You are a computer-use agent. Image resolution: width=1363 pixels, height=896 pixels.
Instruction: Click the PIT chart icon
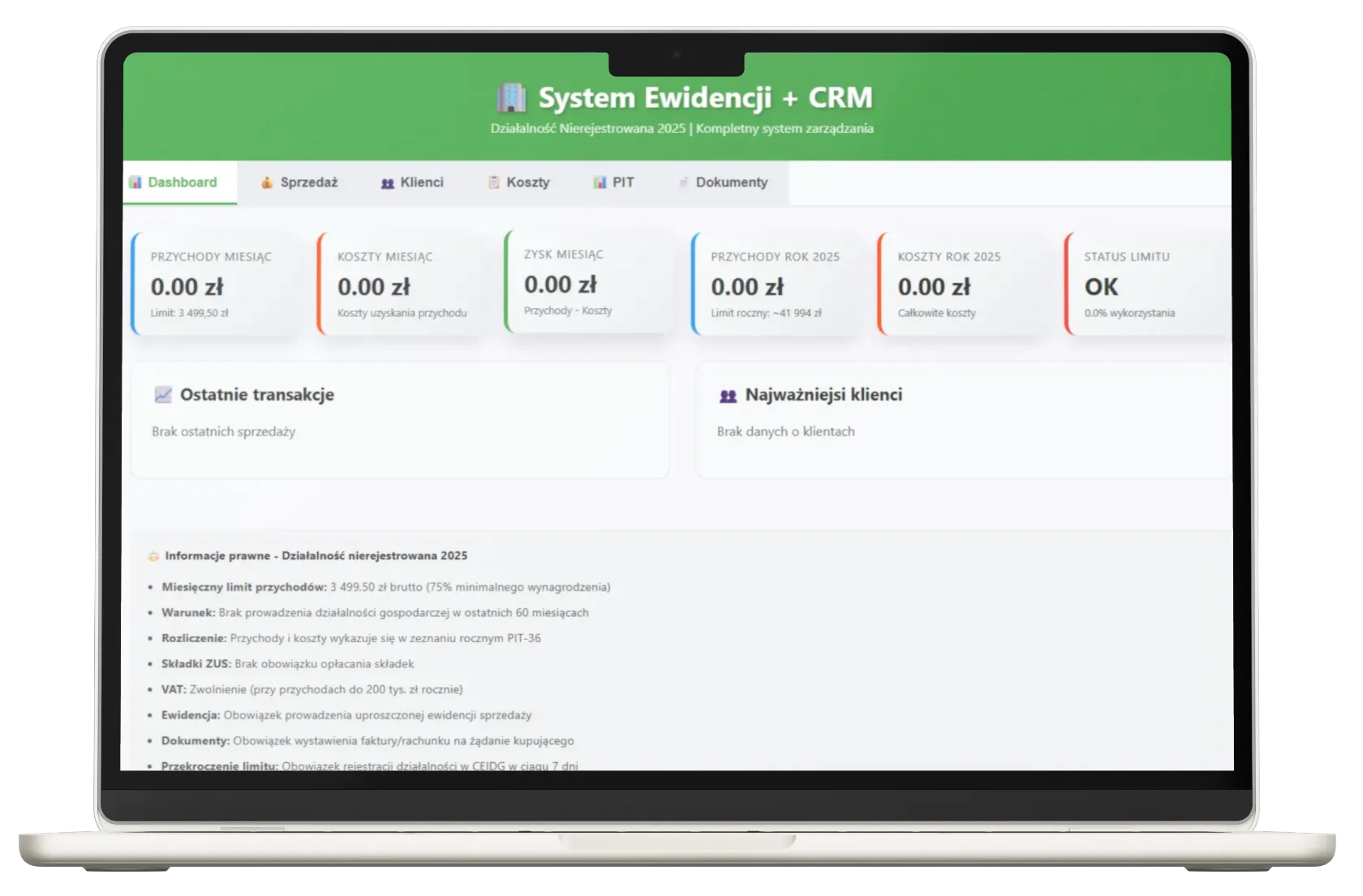pyautogui.click(x=599, y=182)
